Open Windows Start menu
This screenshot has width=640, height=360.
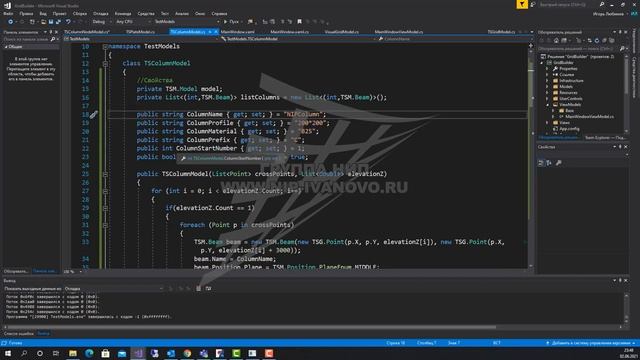(8, 353)
